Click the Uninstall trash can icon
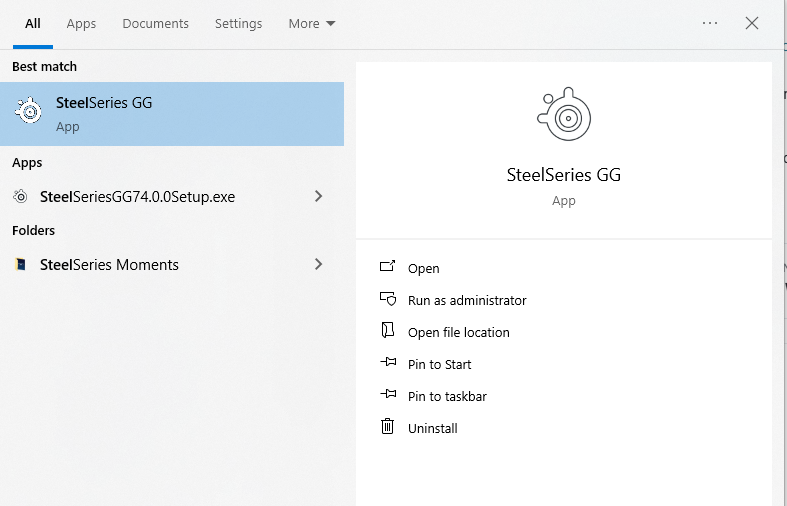This screenshot has width=787, height=506. 388,428
